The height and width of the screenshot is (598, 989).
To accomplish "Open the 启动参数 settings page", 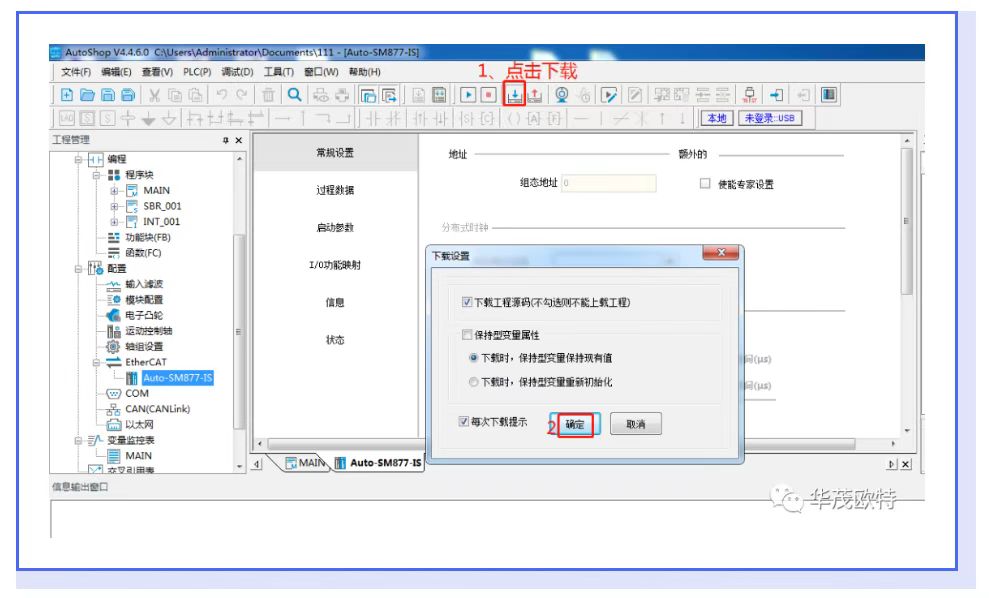I will [x=335, y=228].
